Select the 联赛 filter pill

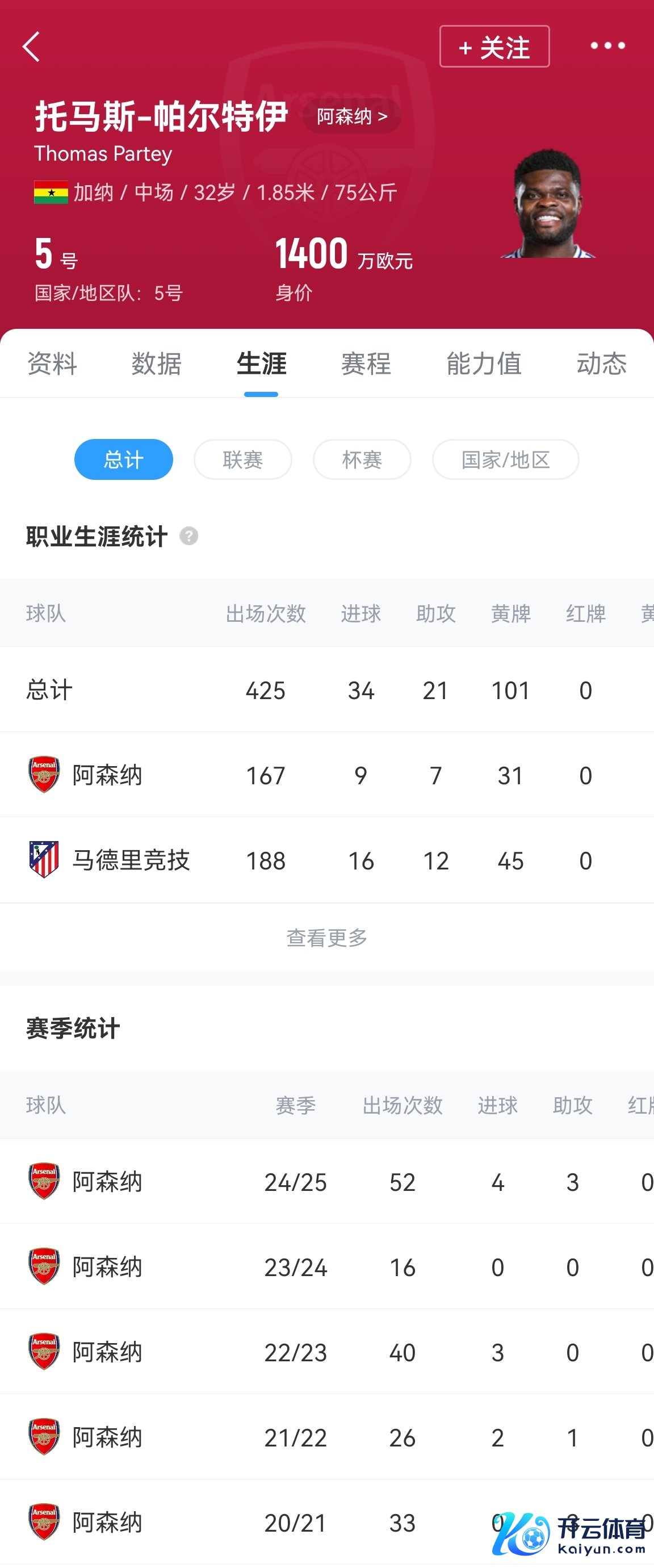click(243, 459)
